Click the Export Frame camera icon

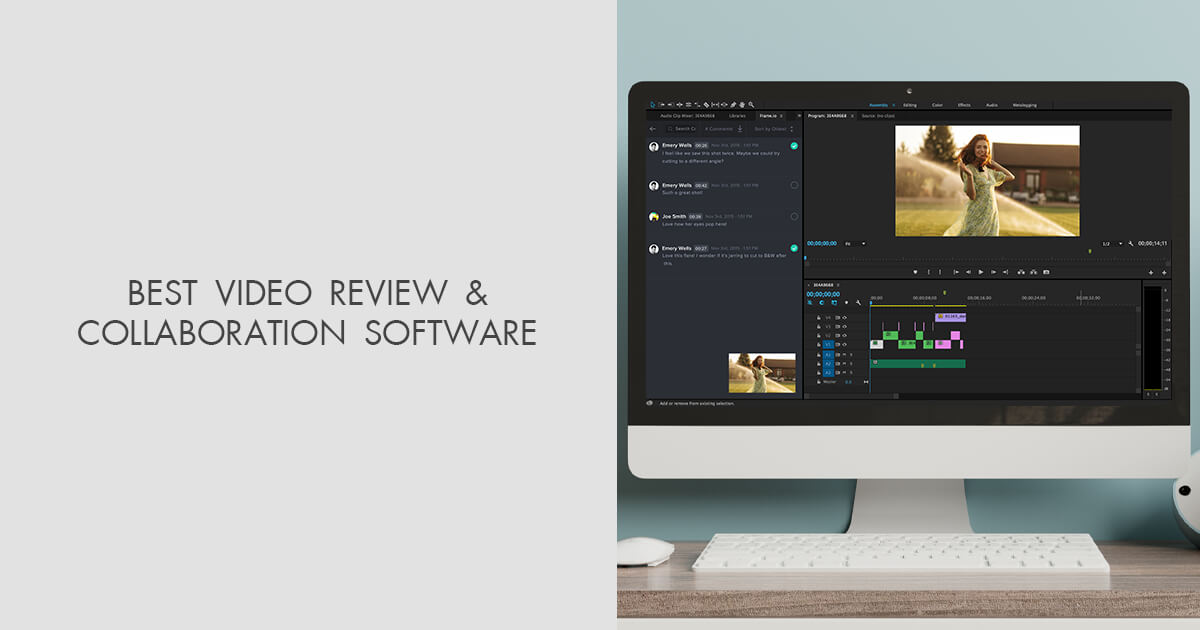[1047, 272]
